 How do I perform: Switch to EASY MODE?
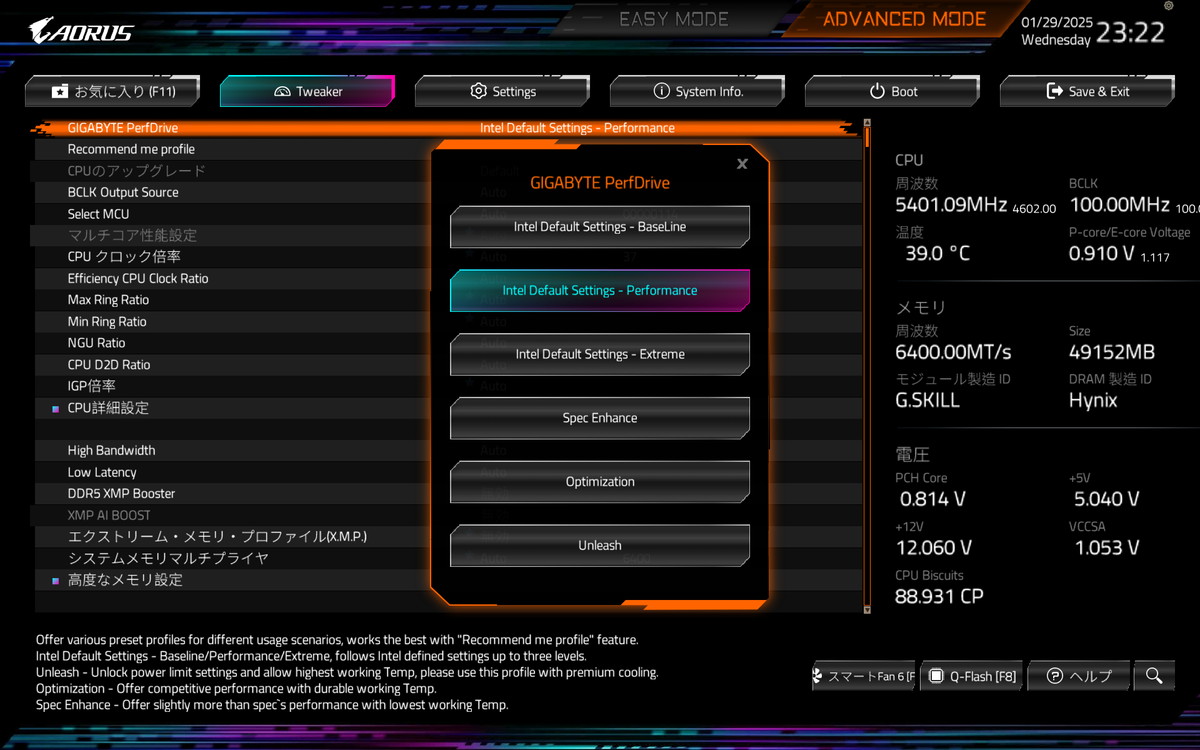(x=674, y=19)
